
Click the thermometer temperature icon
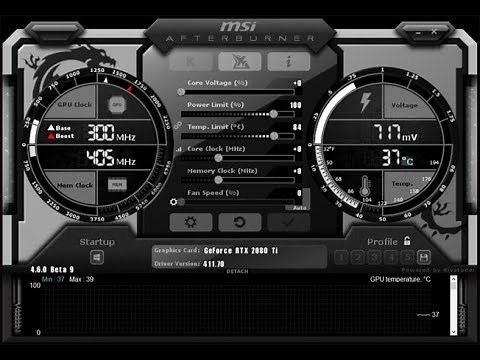365,186
